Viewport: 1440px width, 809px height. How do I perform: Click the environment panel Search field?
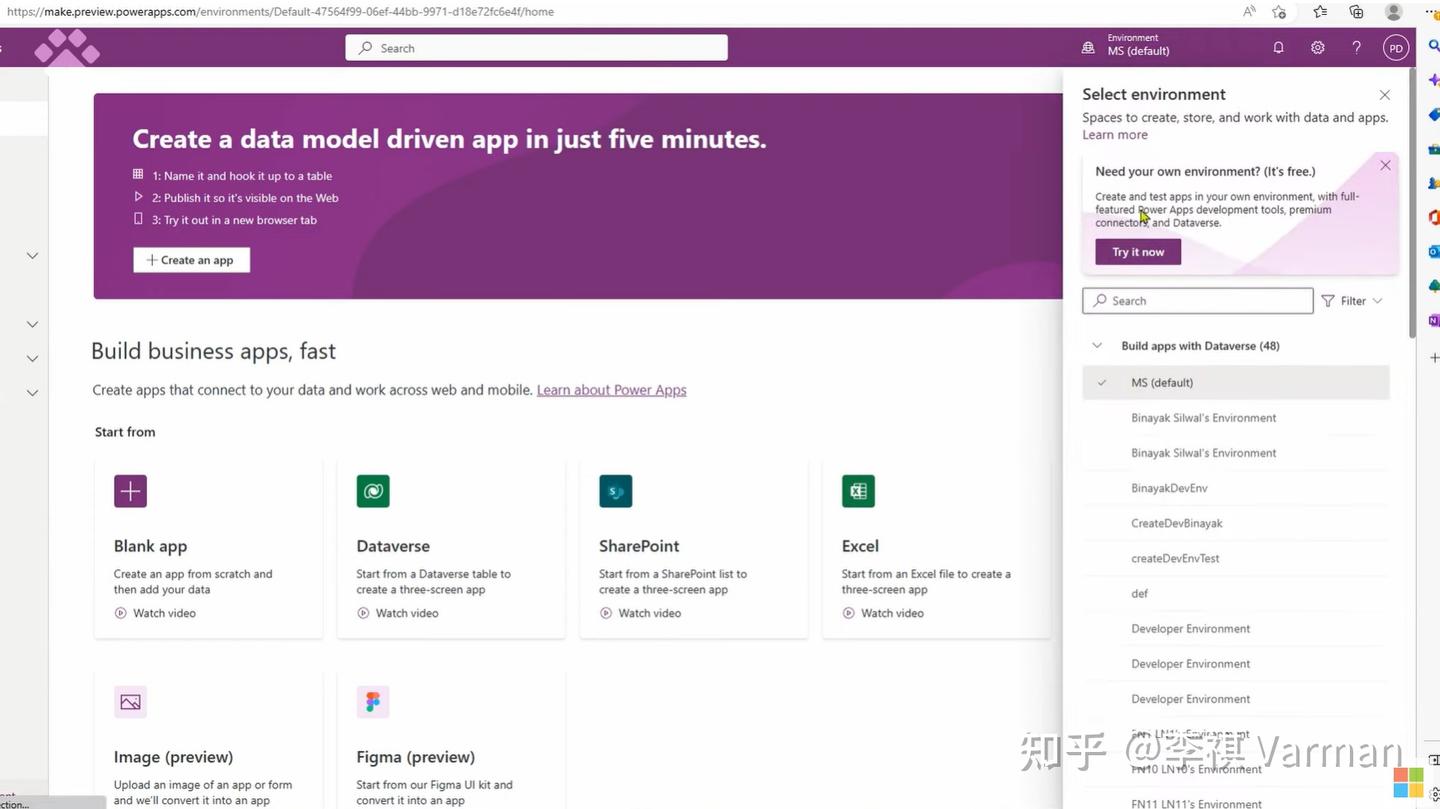[x=1198, y=301]
